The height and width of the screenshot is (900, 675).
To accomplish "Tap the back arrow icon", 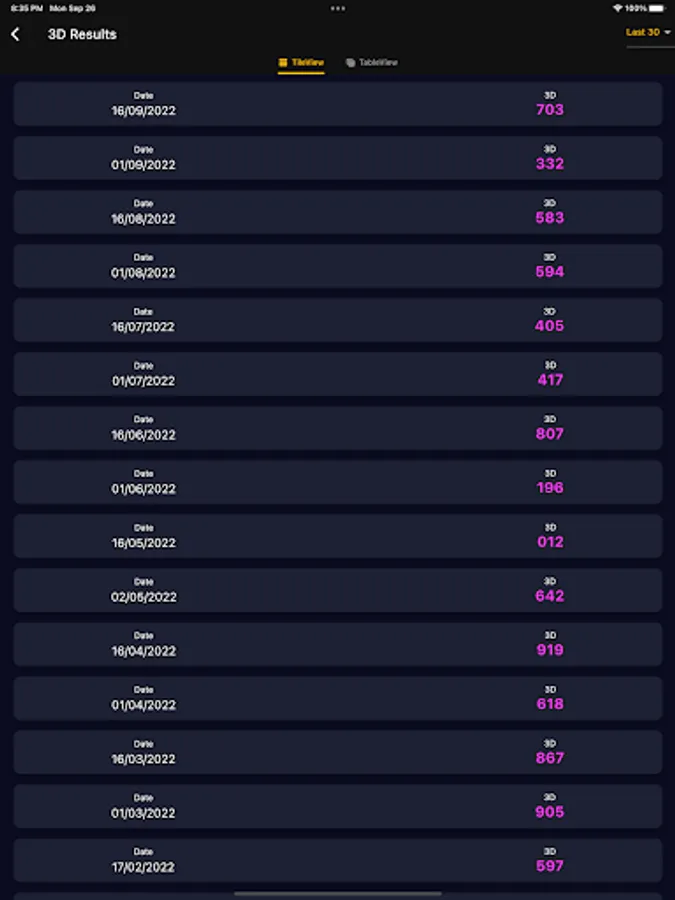I will coord(15,35).
